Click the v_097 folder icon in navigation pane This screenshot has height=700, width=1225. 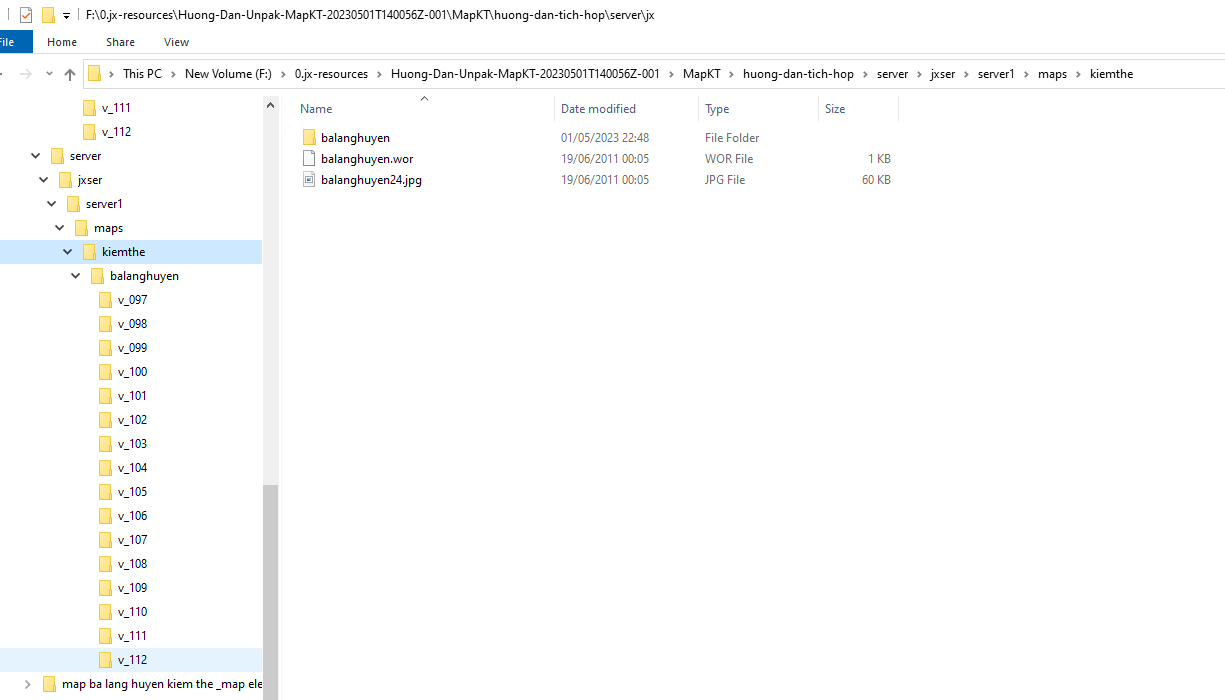point(106,299)
